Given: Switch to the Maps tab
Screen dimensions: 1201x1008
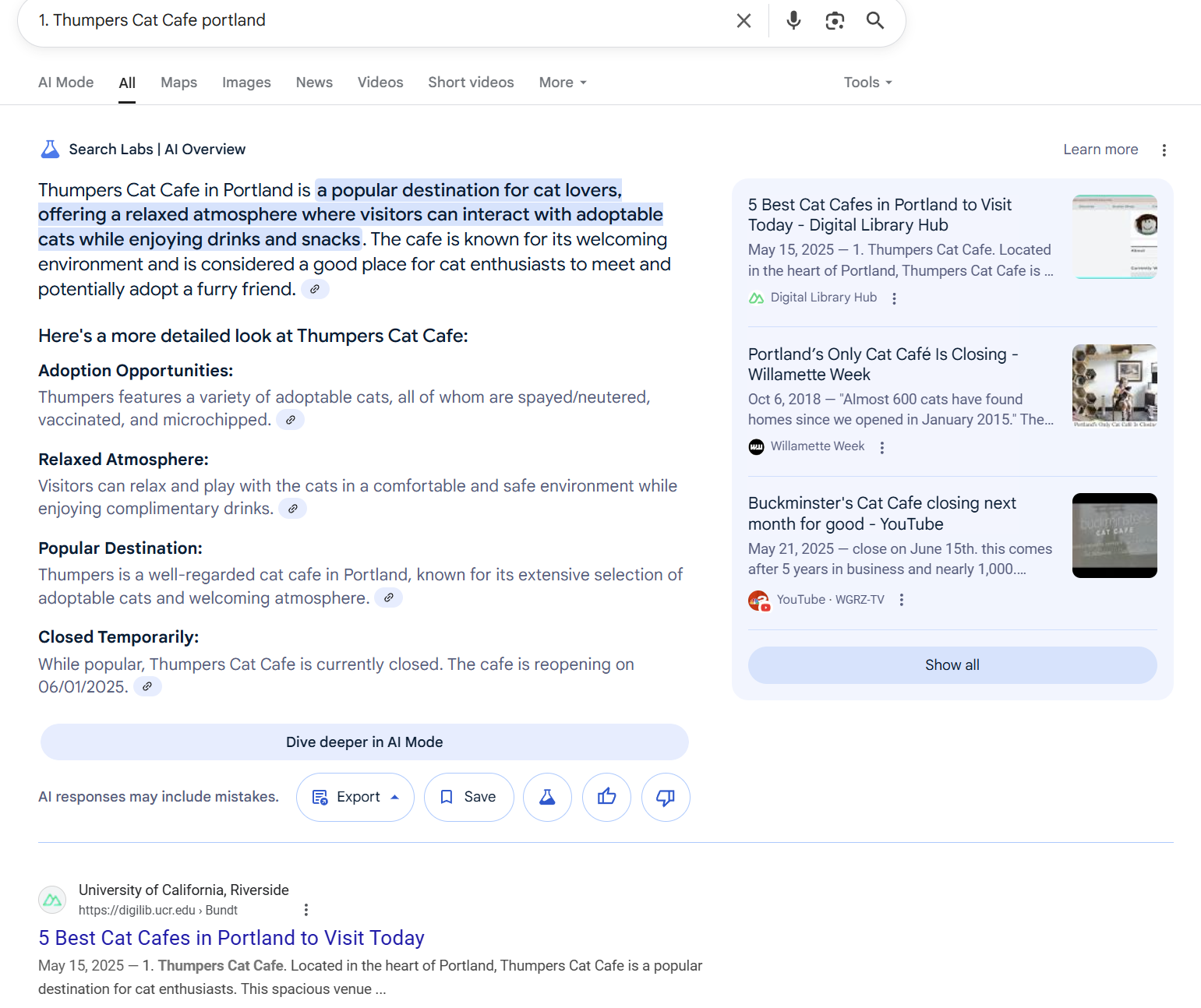Looking at the screenshot, I should point(178,83).
